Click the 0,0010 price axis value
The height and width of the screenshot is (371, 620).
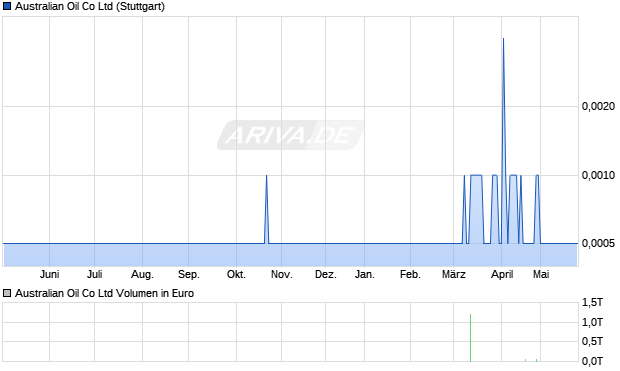598,175
